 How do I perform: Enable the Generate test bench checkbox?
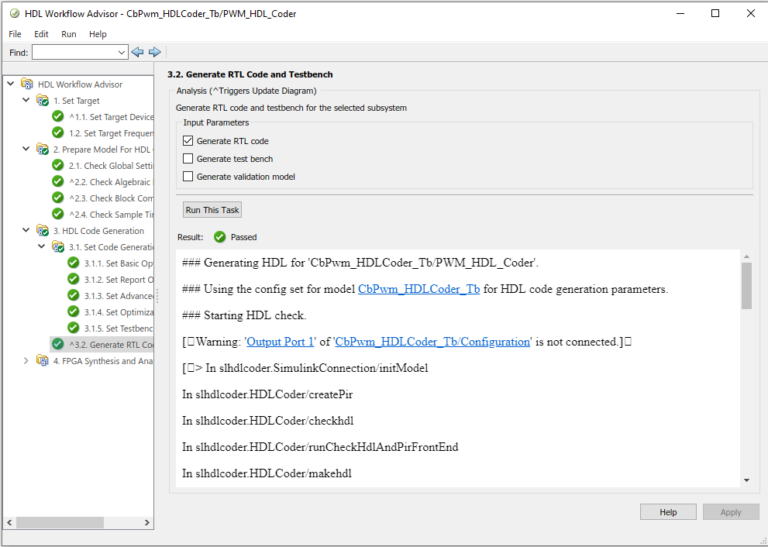coord(188,159)
